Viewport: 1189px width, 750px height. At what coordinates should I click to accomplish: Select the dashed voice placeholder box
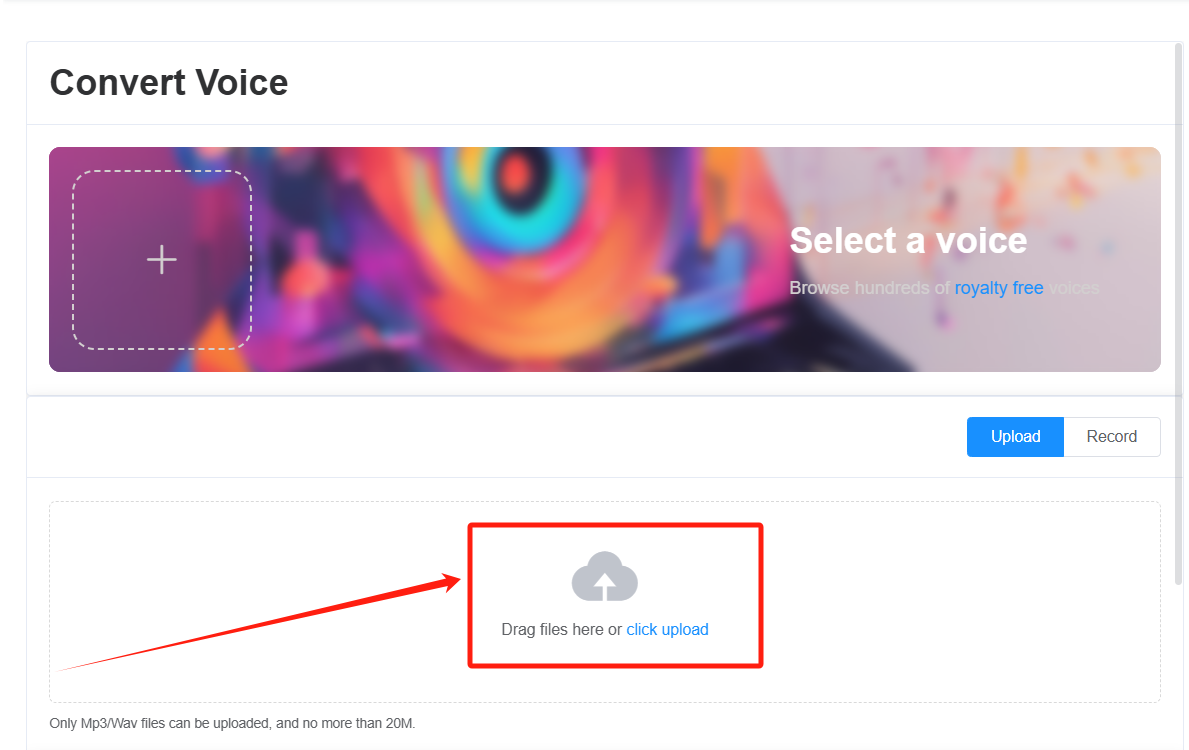pyautogui.click(x=162, y=259)
